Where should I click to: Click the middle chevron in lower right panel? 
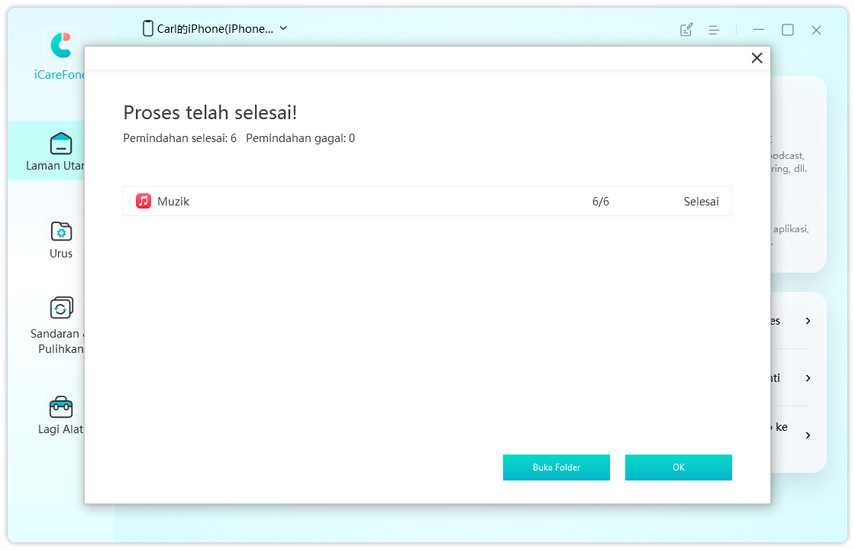[x=808, y=378]
